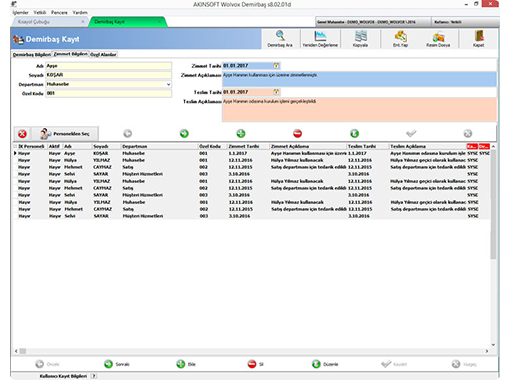Switch to Özel Alanlar tab
Image resolution: width=510 pixels, height=380 pixels.
tap(103, 54)
